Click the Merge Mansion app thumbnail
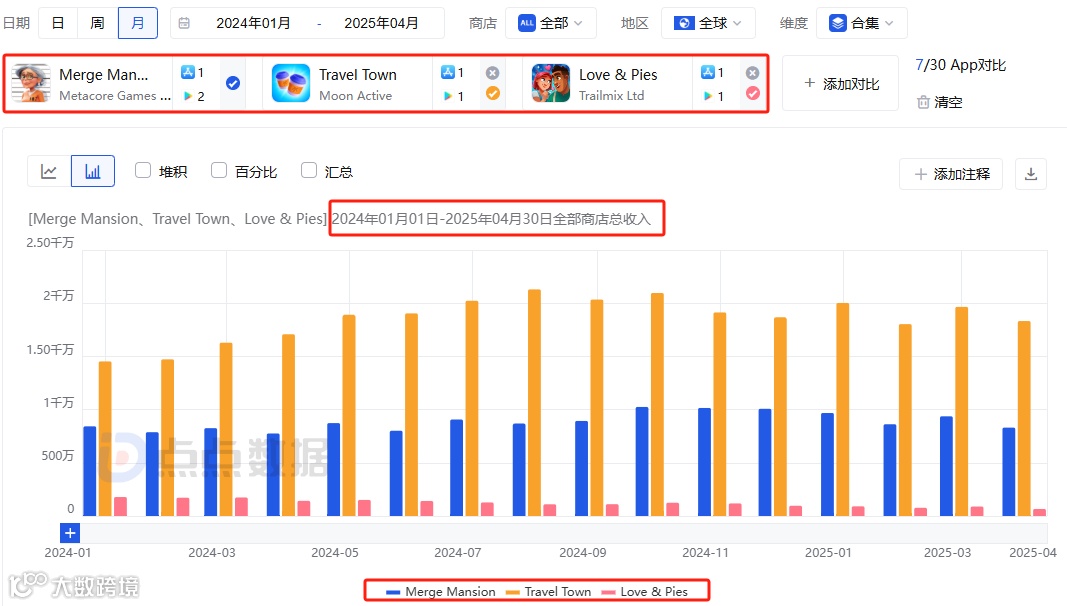Viewport: 1067px width, 606px height. (31, 83)
